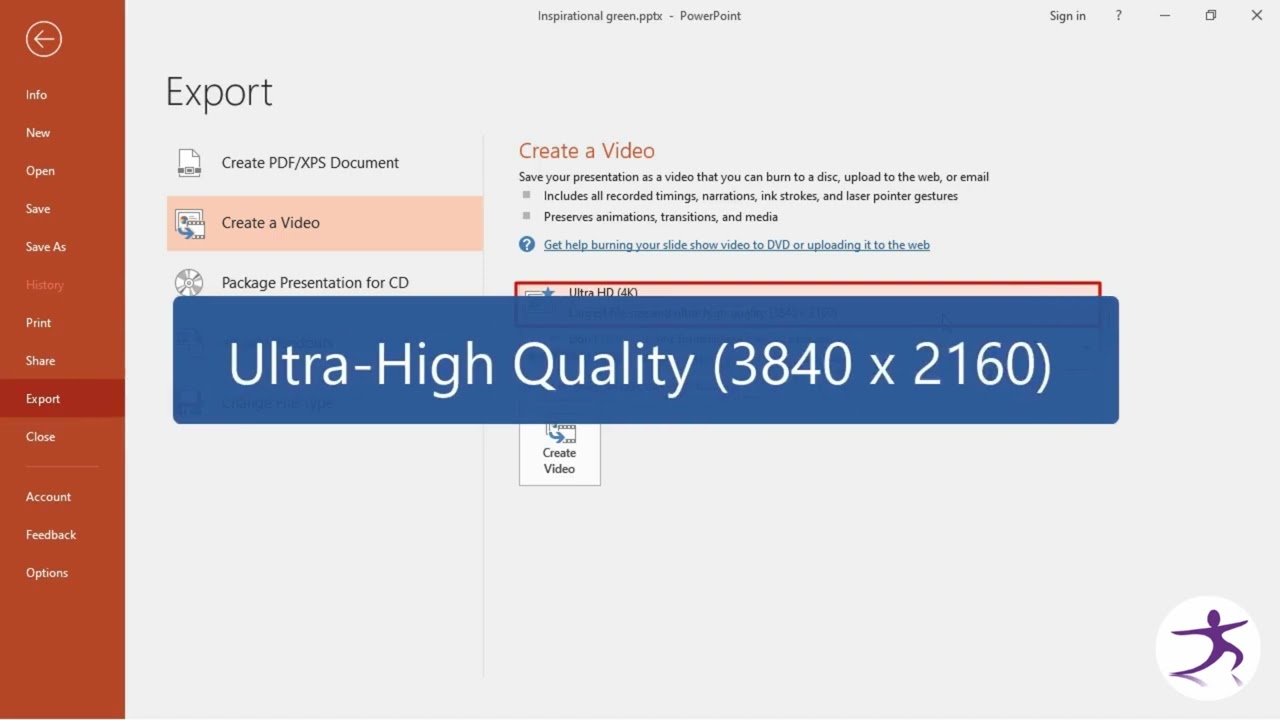Click the CD package icon
Viewport: 1280px width, 720px height.
pyautogui.click(x=189, y=283)
